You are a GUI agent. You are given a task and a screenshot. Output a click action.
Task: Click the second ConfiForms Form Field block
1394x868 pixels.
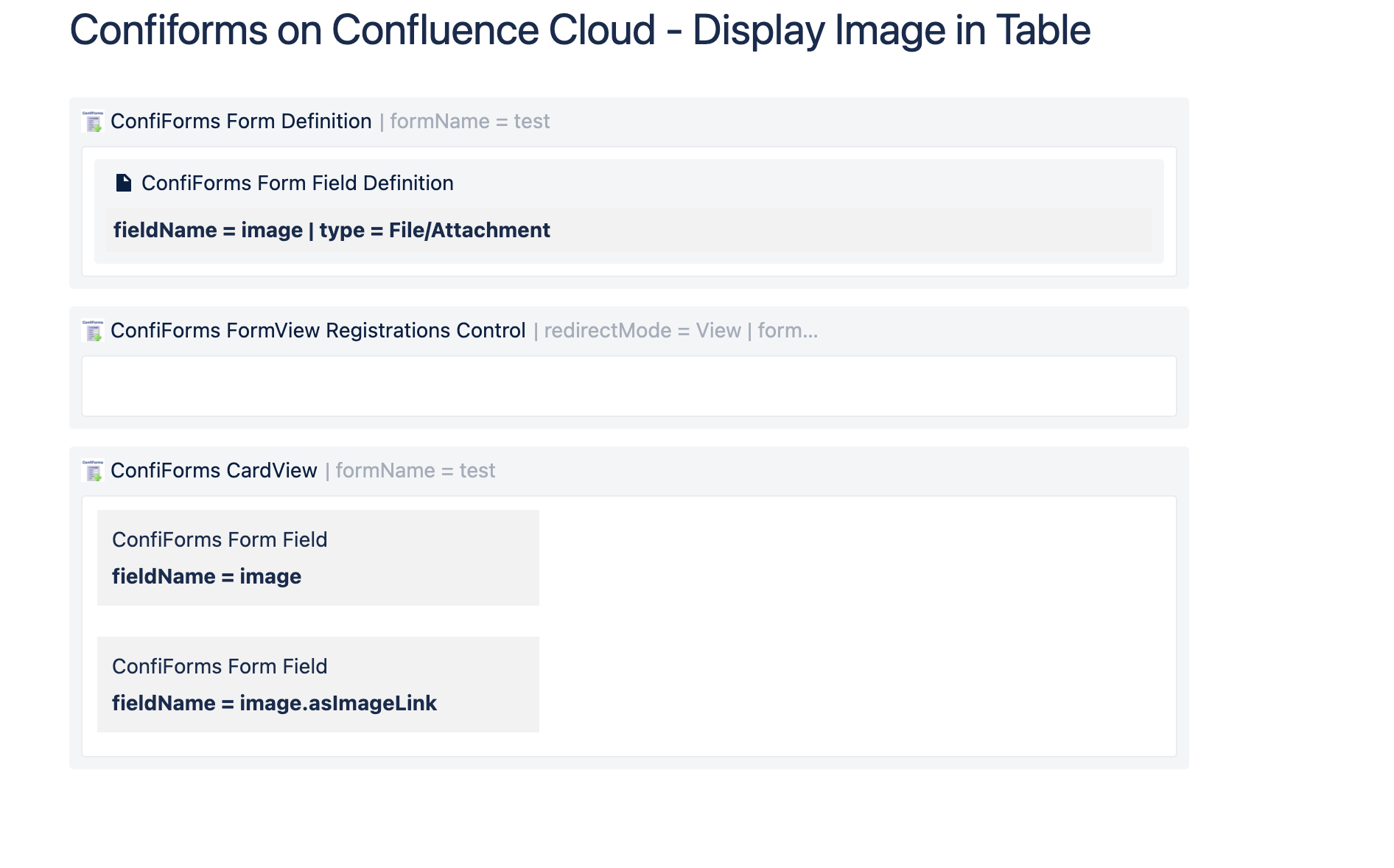tap(318, 684)
